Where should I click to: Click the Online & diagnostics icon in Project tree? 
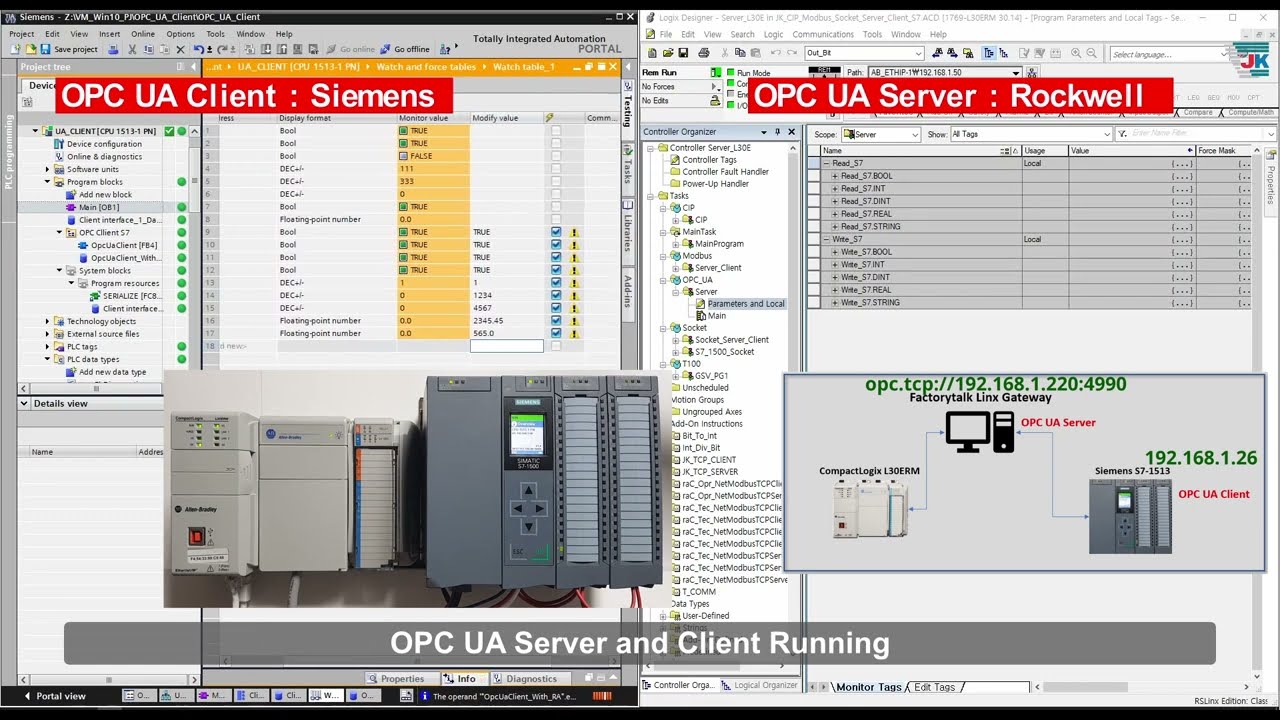(59, 157)
